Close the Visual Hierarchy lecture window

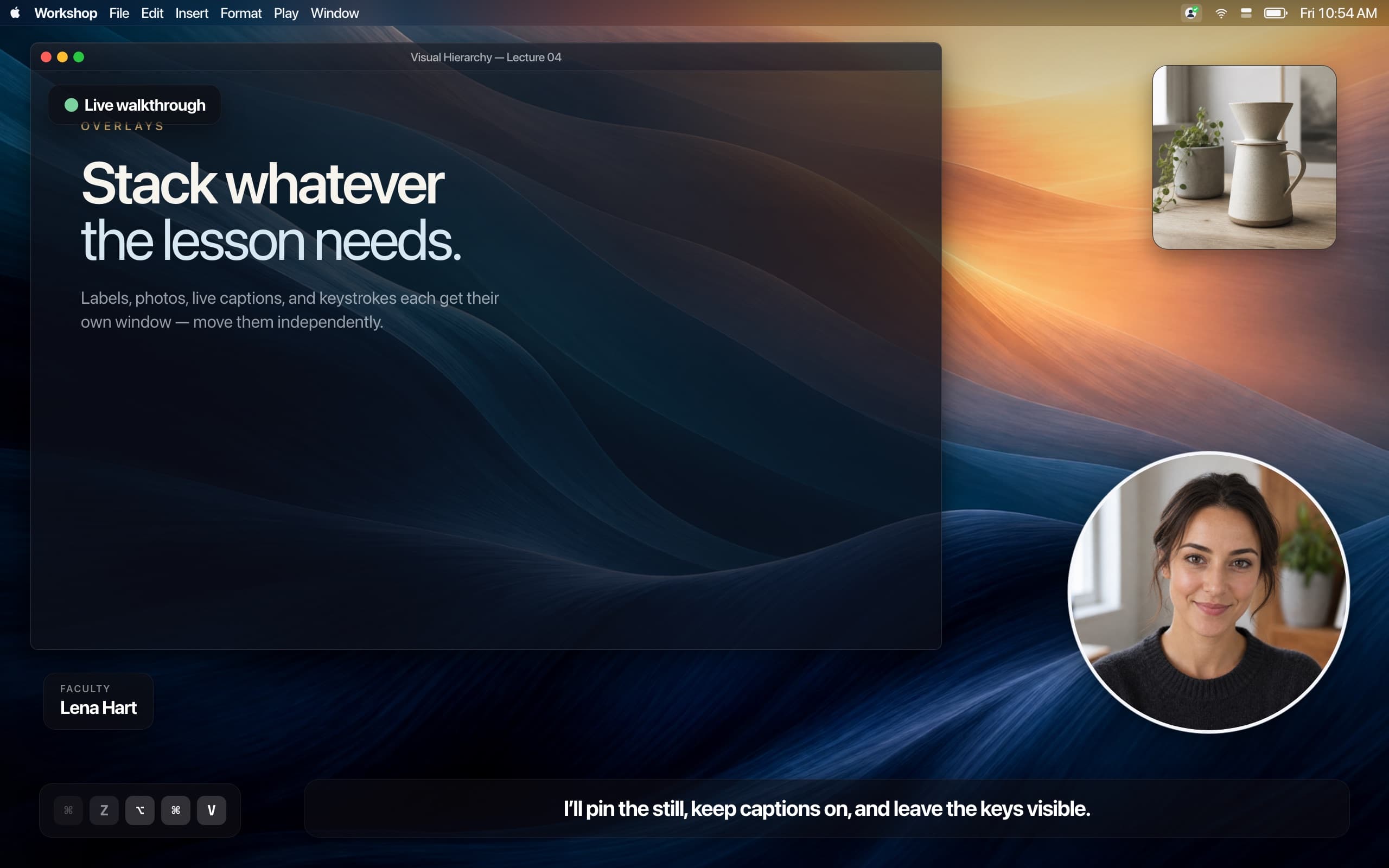click(x=46, y=57)
